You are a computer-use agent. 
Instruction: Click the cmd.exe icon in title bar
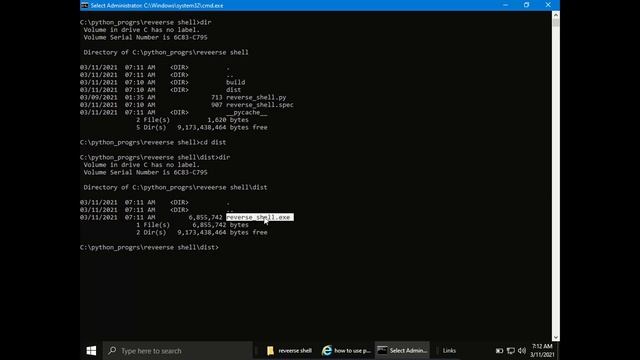(x=84, y=5)
